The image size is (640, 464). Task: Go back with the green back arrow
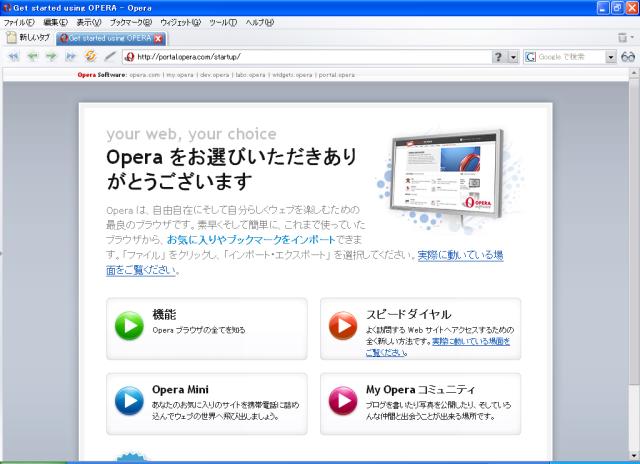[x=33, y=56]
